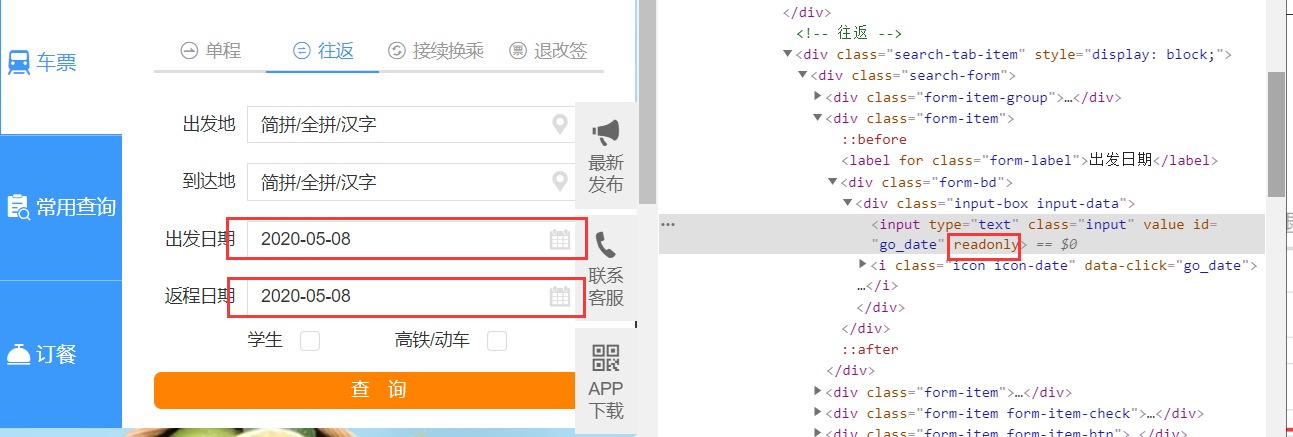This screenshot has height=437, width=1293.
Task: Click the DevTools vertical scrollbar
Action: point(1276,133)
